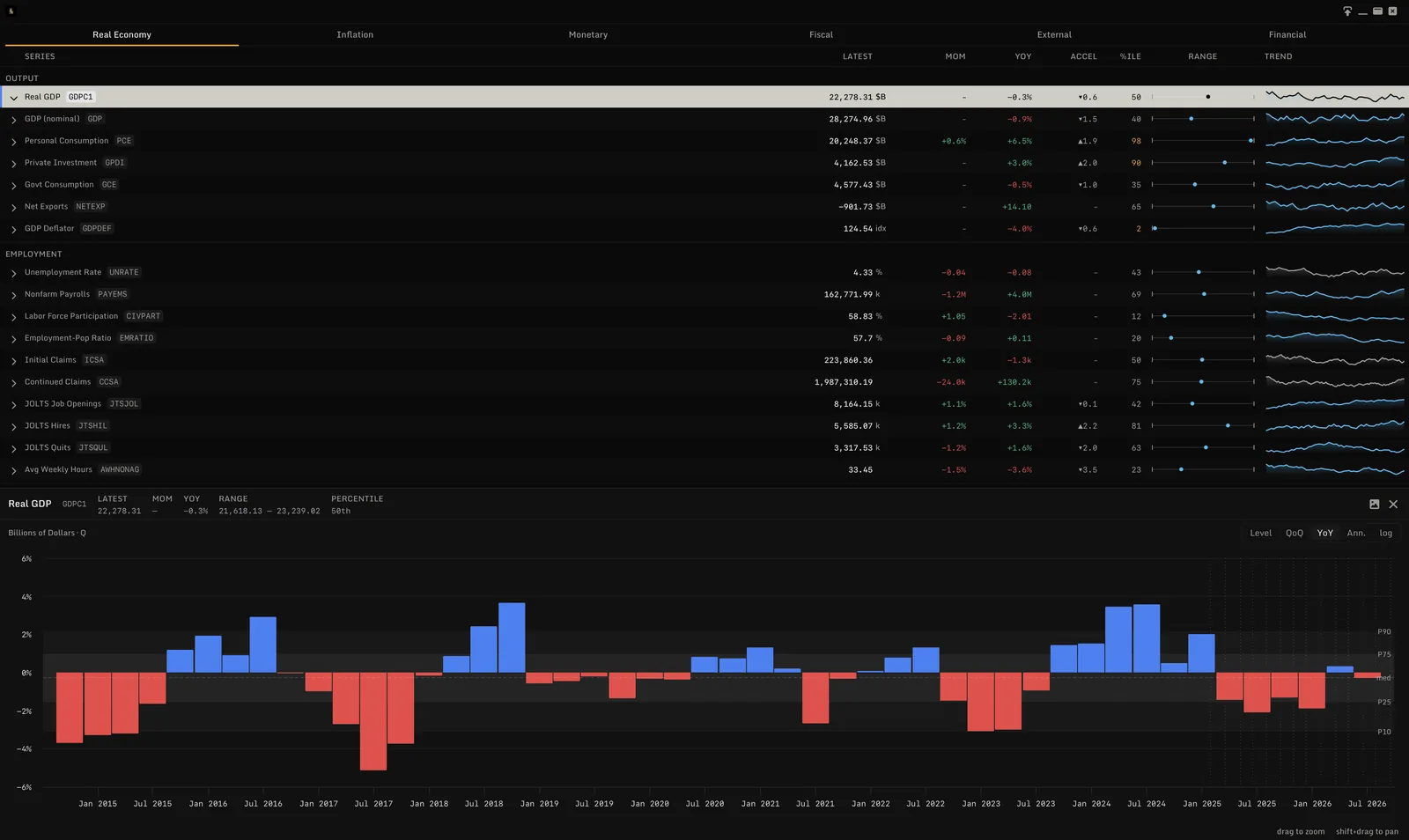Toggle the log scale option
This screenshot has width=1409, height=840.
pos(1385,533)
